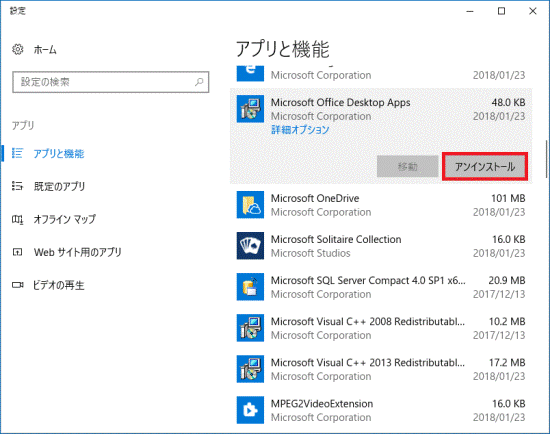
Task: Click the Microsoft OneDrive app icon
Action: pyautogui.click(x=250, y=205)
